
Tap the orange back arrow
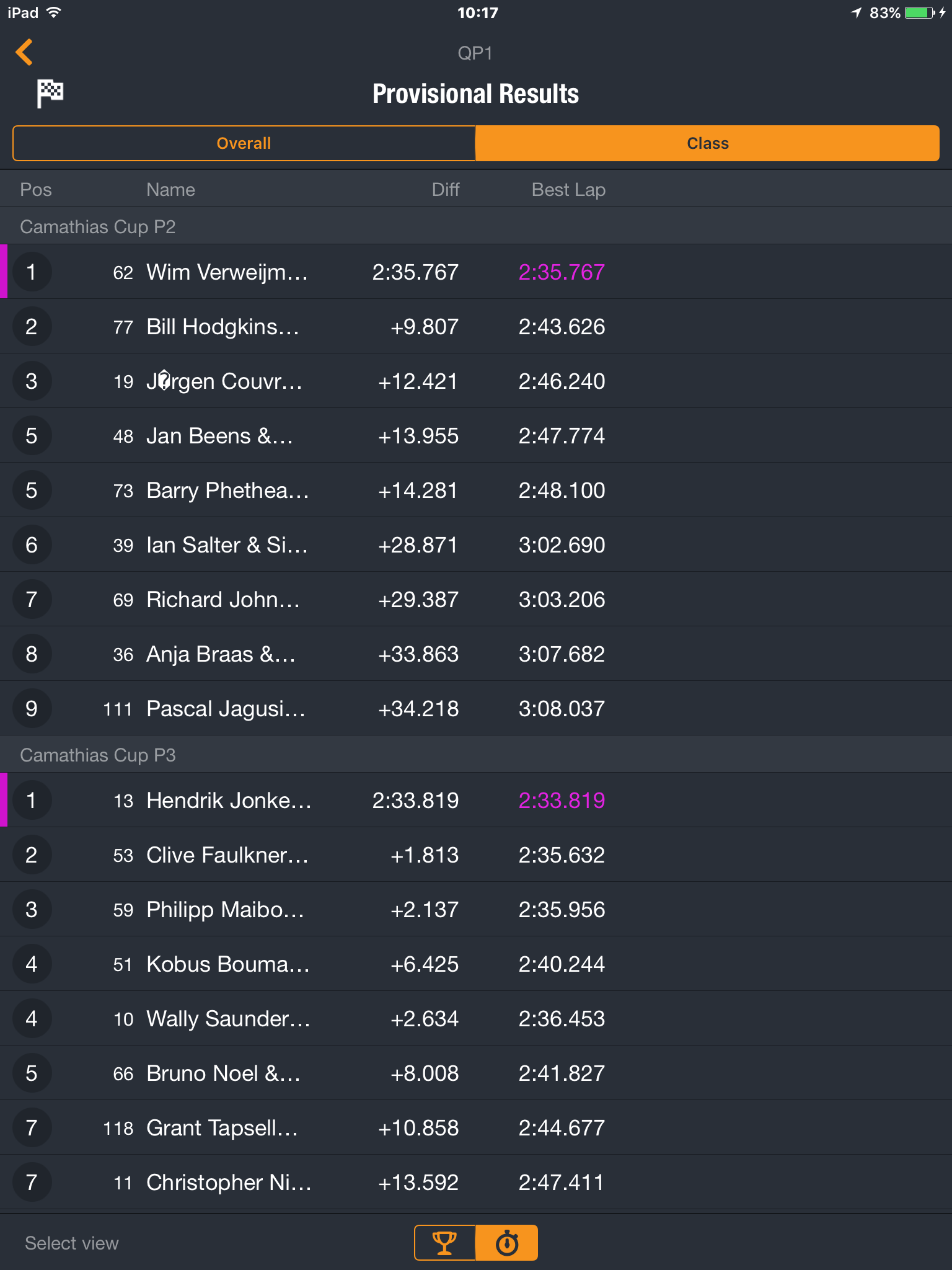click(24, 53)
